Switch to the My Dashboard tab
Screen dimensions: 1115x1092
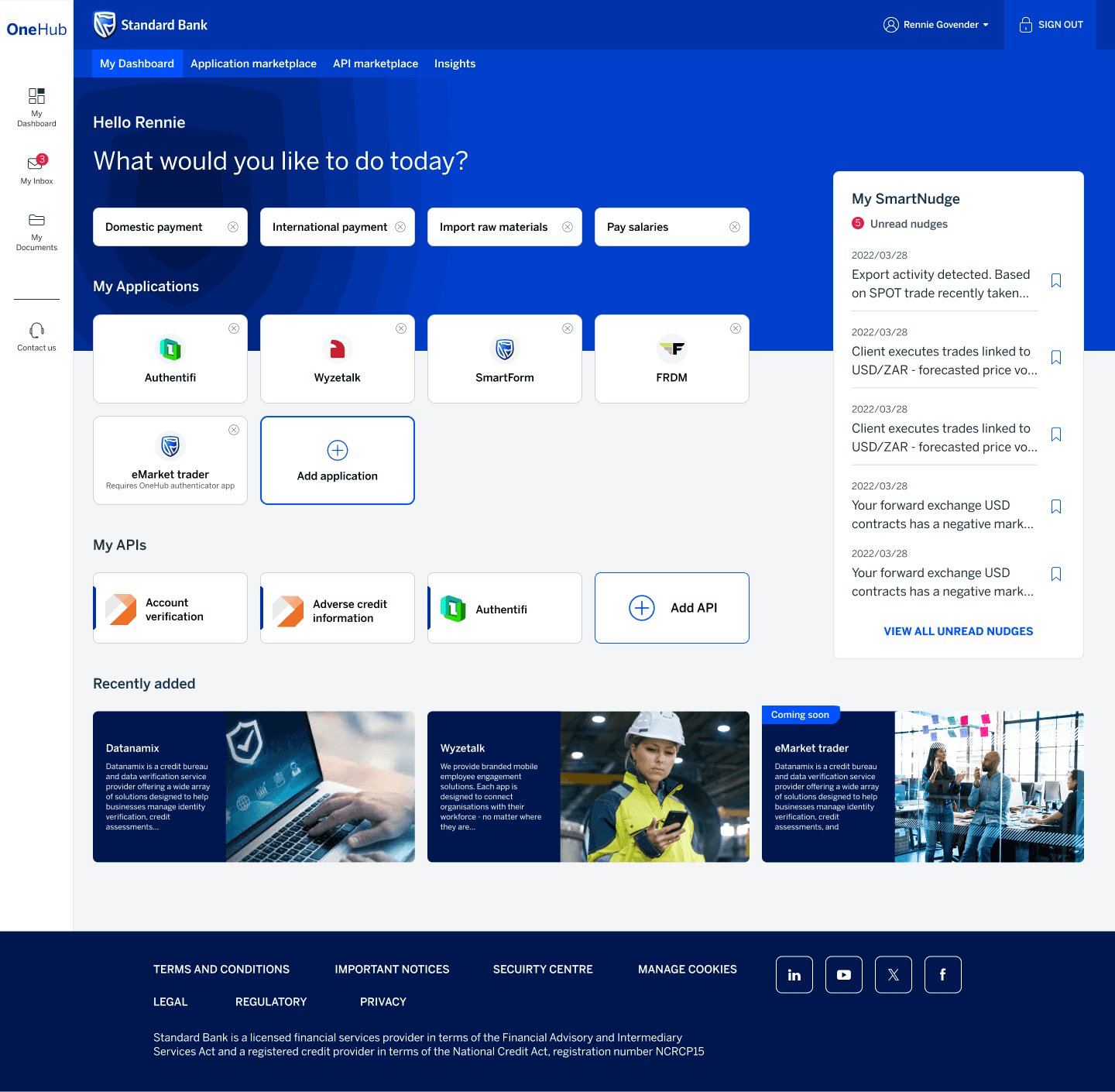(x=137, y=64)
